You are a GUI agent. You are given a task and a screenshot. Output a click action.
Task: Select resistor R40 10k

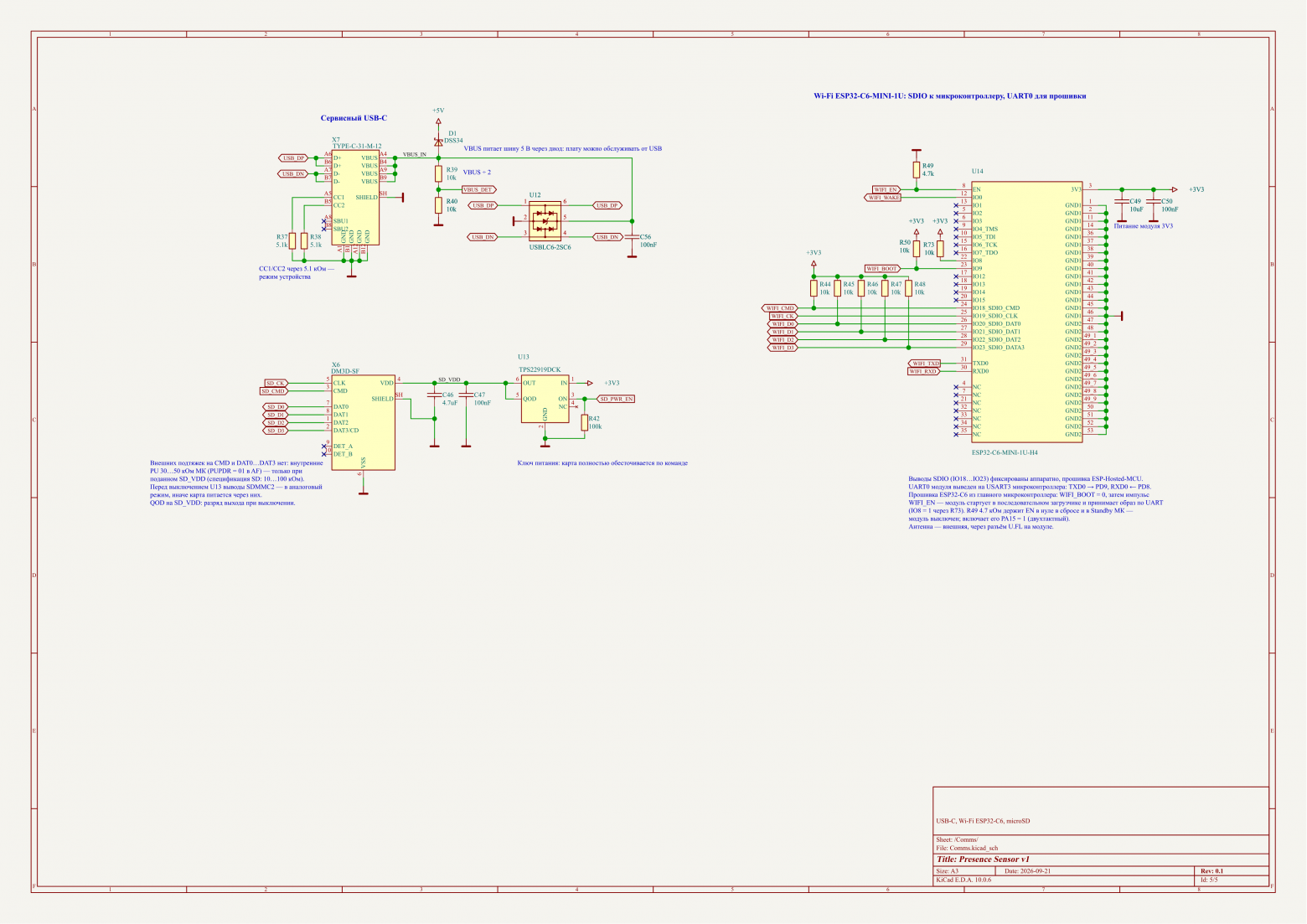pyautogui.click(x=438, y=205)
